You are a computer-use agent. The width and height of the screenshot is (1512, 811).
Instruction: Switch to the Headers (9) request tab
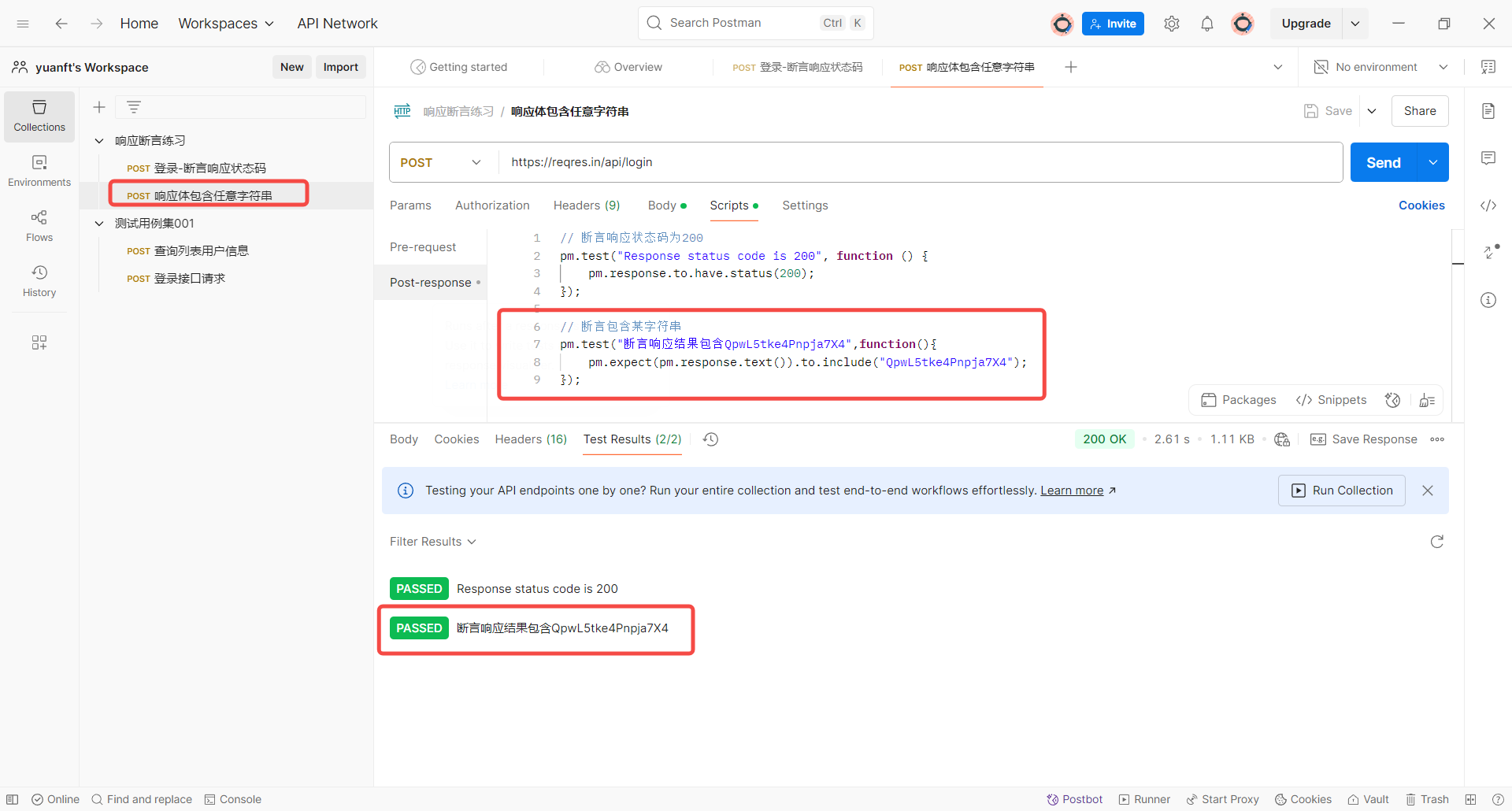pos(587,206)
